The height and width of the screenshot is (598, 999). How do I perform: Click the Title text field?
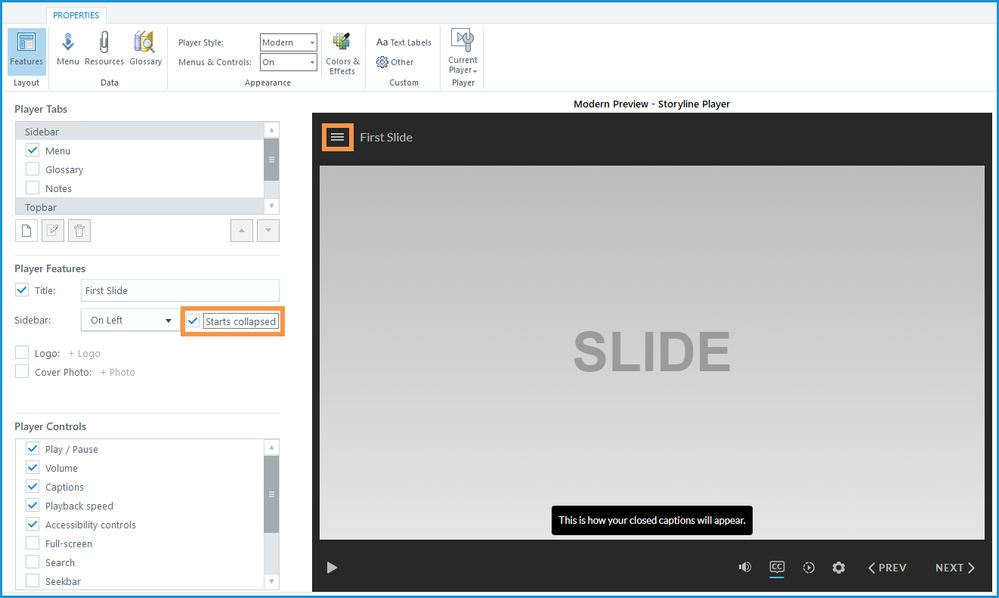[180, 291]
